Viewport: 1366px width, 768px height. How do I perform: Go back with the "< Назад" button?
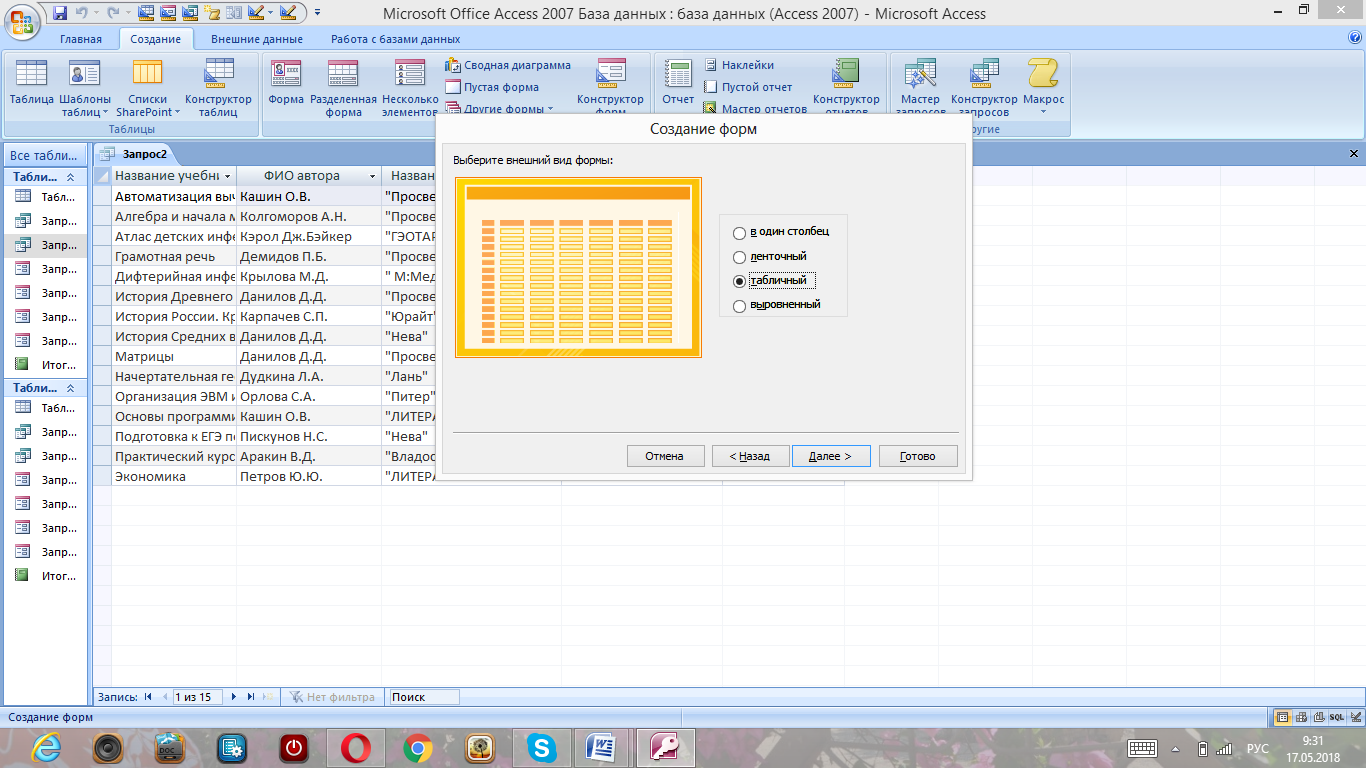(x=750, y=456)
